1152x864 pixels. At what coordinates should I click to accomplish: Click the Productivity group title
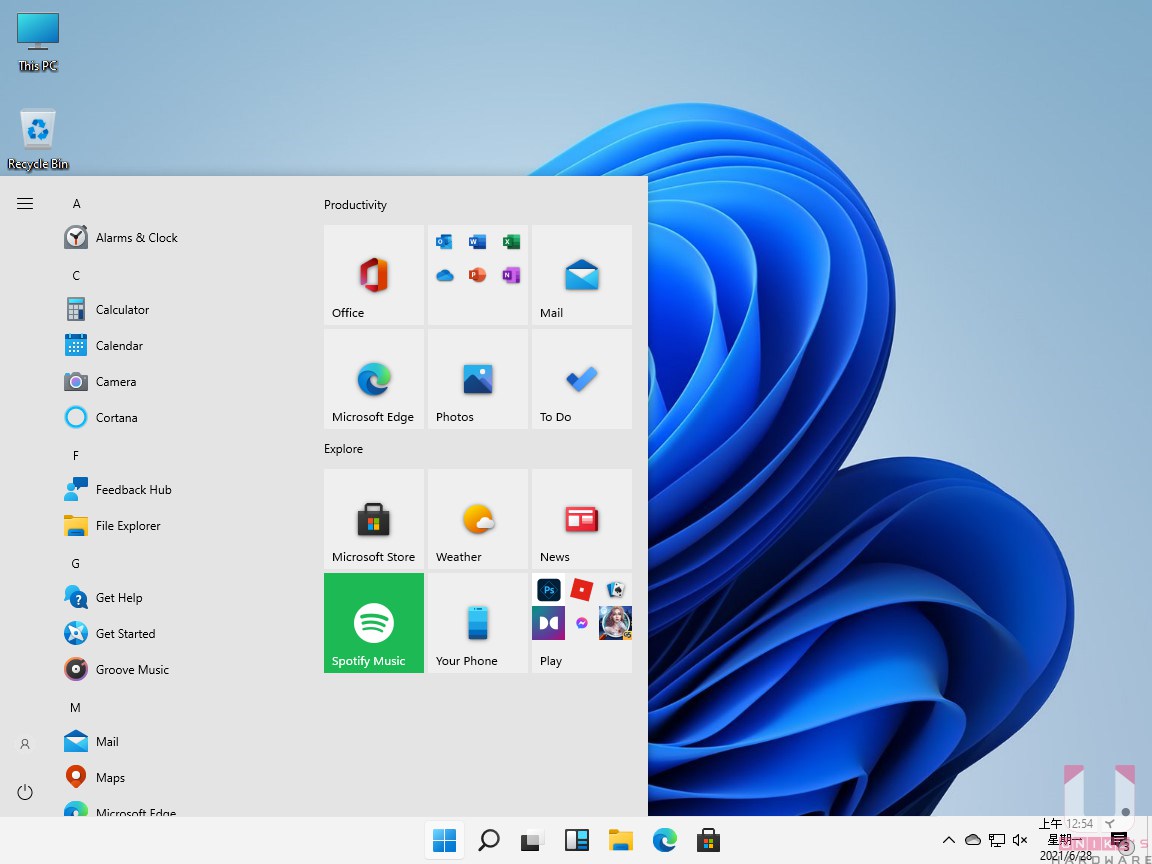click(355, 205)
